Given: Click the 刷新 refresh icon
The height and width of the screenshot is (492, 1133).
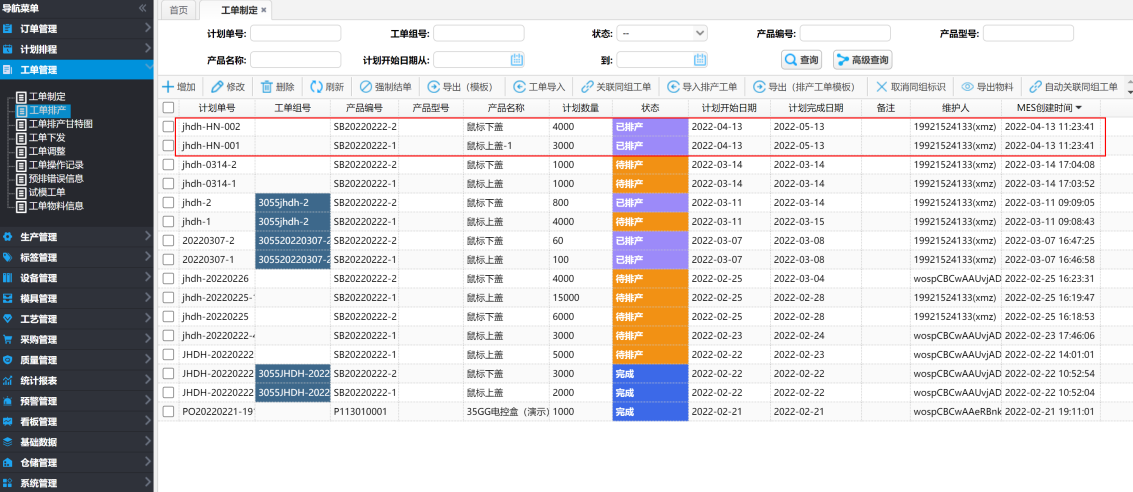Looking at the screenshot, I should (316, 87).
